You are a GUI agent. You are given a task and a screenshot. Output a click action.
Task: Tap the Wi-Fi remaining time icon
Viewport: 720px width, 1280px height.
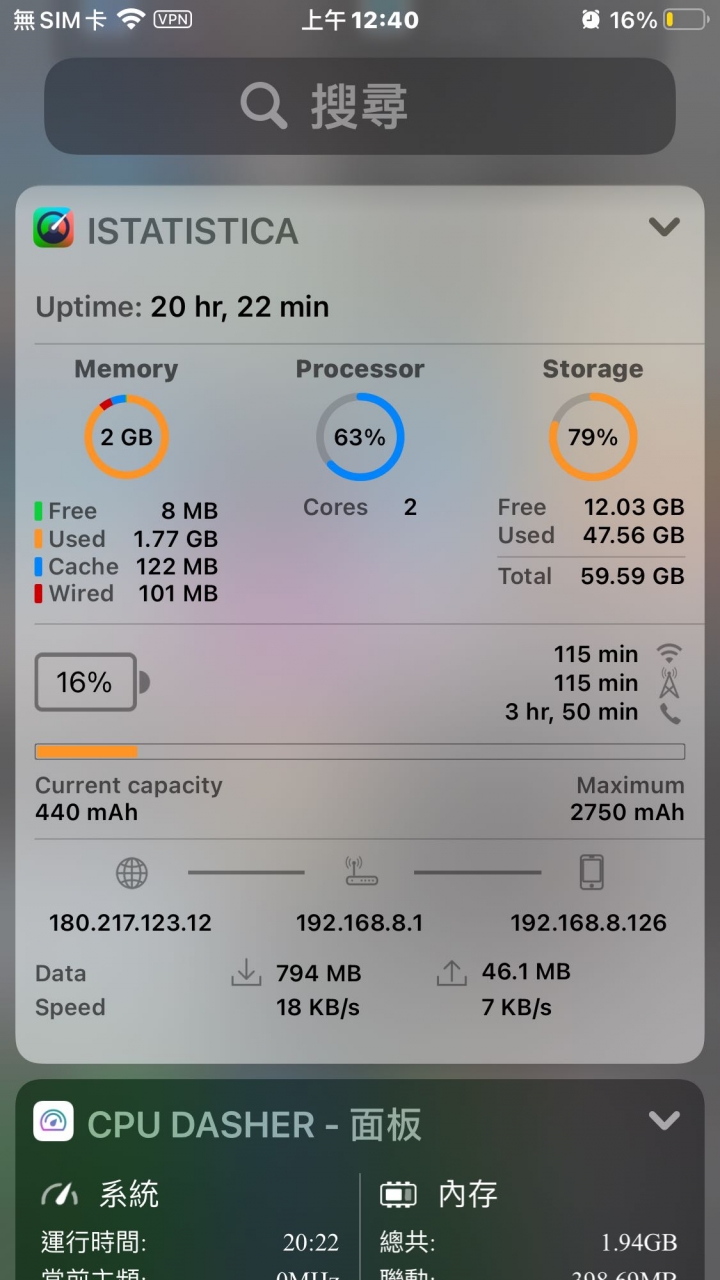(x=669, y=653)
